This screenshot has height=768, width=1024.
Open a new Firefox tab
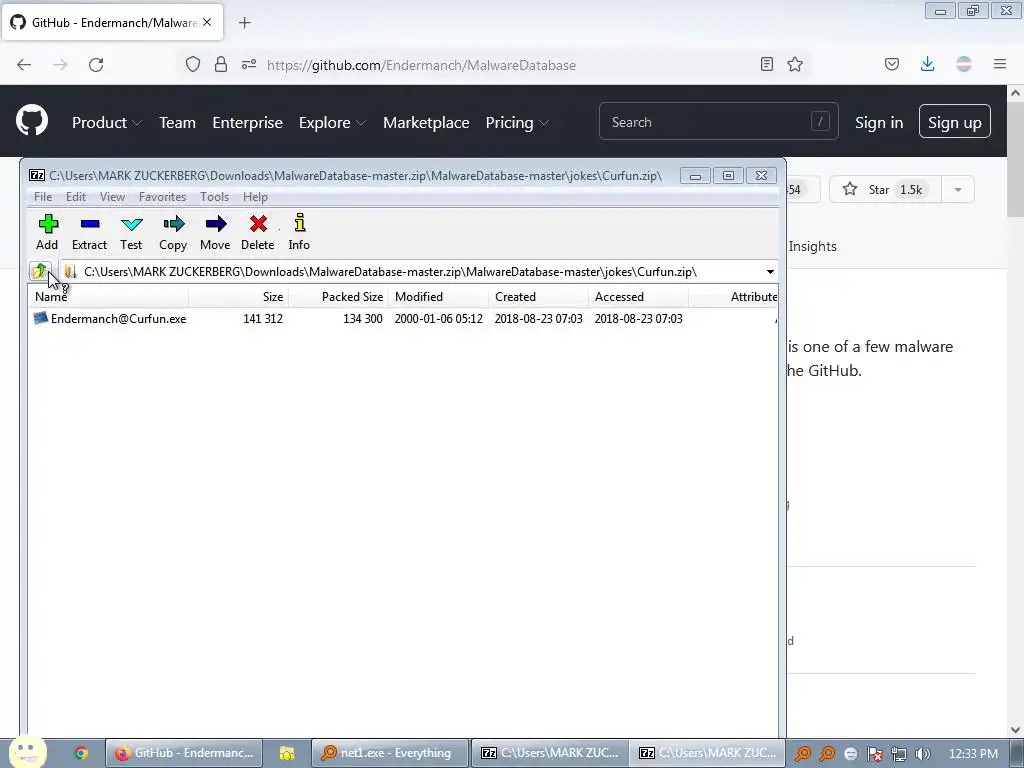244,23
